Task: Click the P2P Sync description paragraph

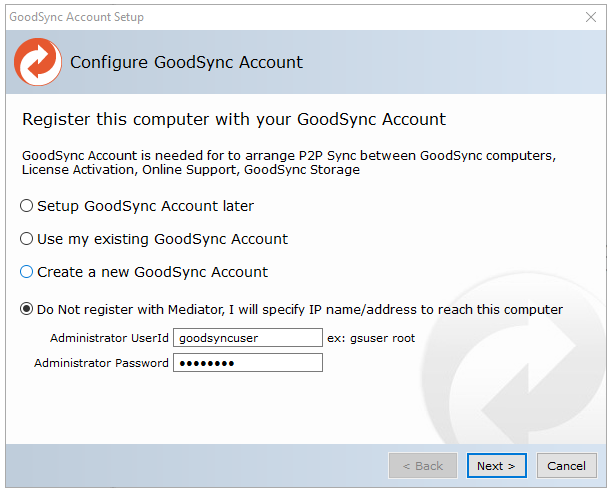Action: pos(288,163)
